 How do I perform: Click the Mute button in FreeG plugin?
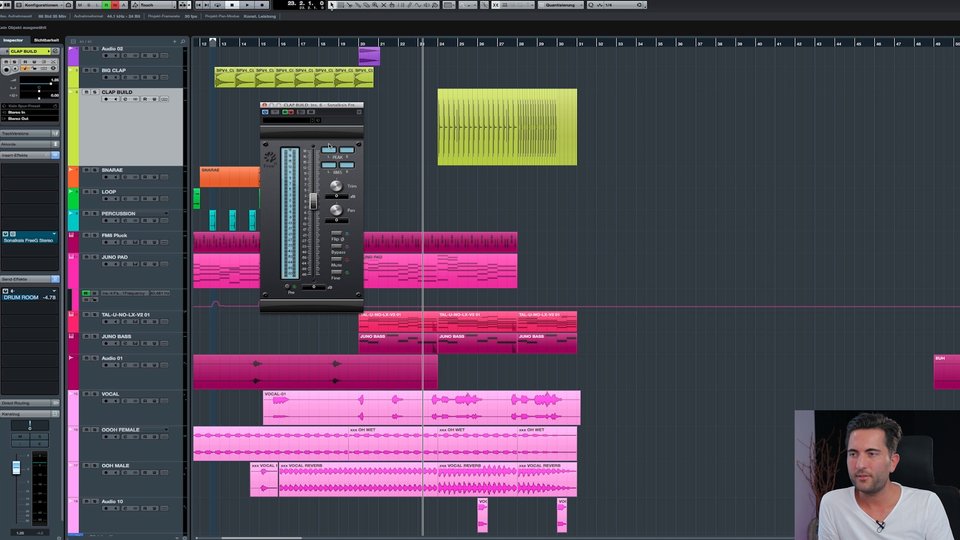(337, 259)
